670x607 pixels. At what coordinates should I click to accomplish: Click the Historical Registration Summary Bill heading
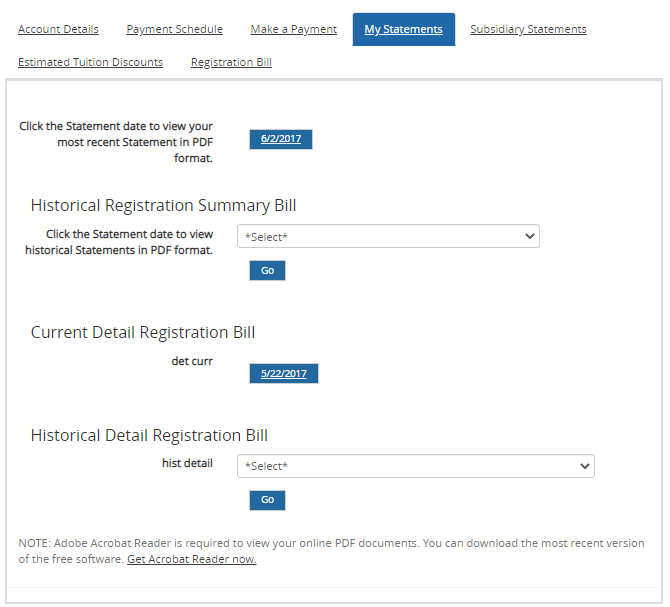pyautogui.click(x=163, y=205)
